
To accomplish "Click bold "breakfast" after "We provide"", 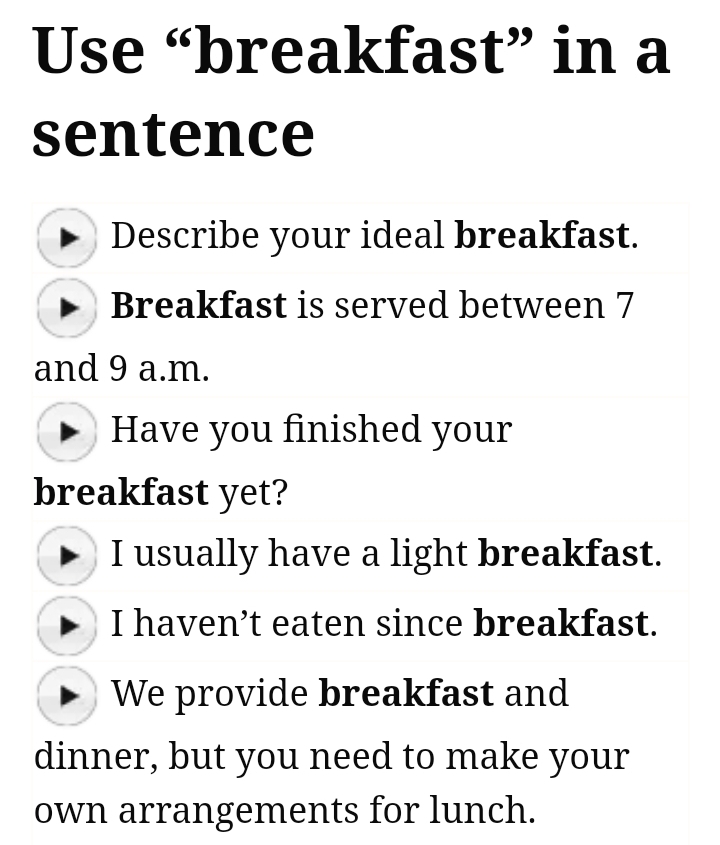I will pos(406,693).
